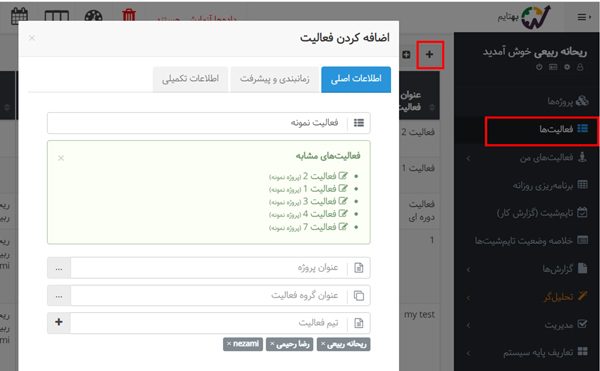Screen dimensions: 600x371
Task: Open خلاصه وضعیت تایم‌شیت‌ها in the sidebar
Action: tap(531, 241)
